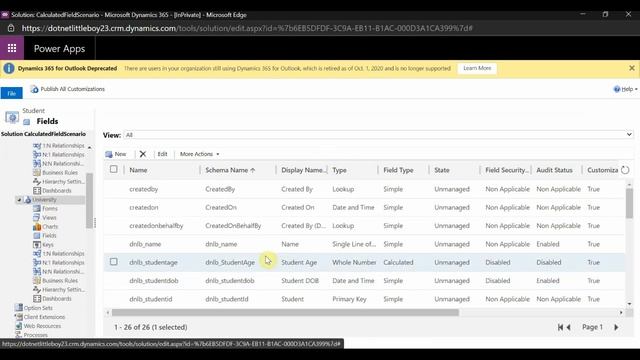Create a New field
Screen dimensions: 640x360
(116, 154)
